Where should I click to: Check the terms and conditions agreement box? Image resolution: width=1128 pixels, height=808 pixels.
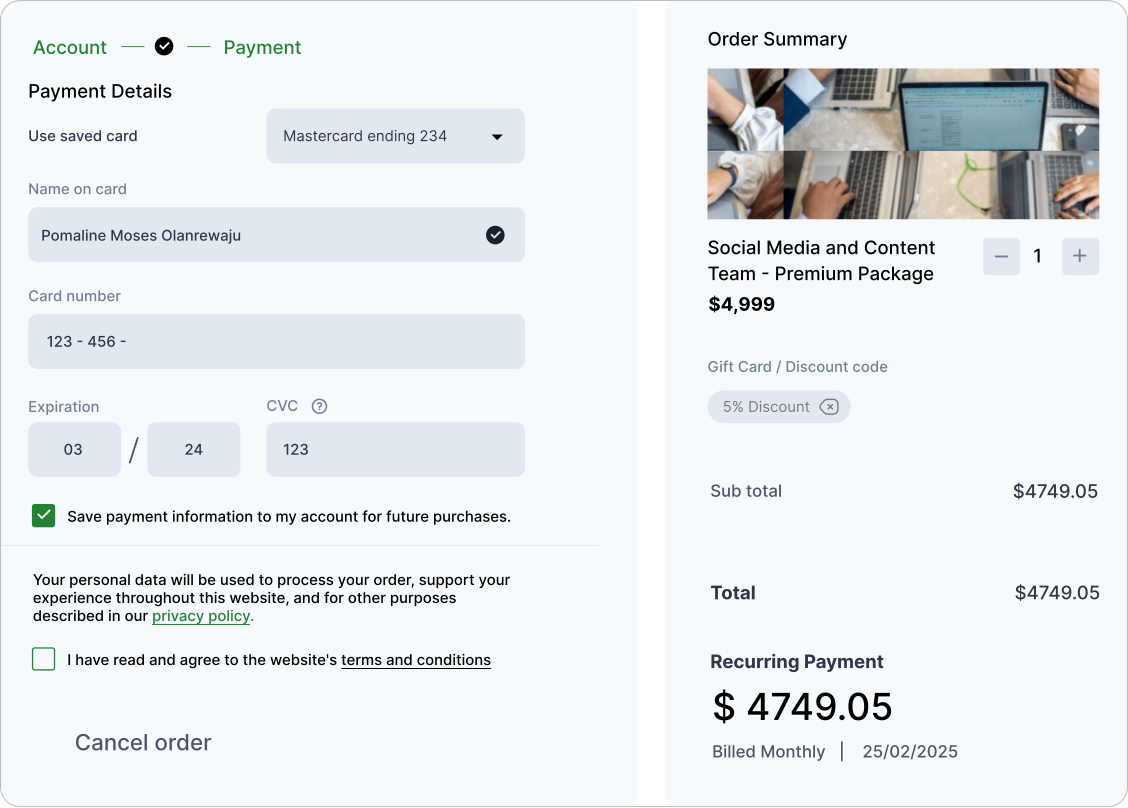pyautogui.click(x=44, y=659)
